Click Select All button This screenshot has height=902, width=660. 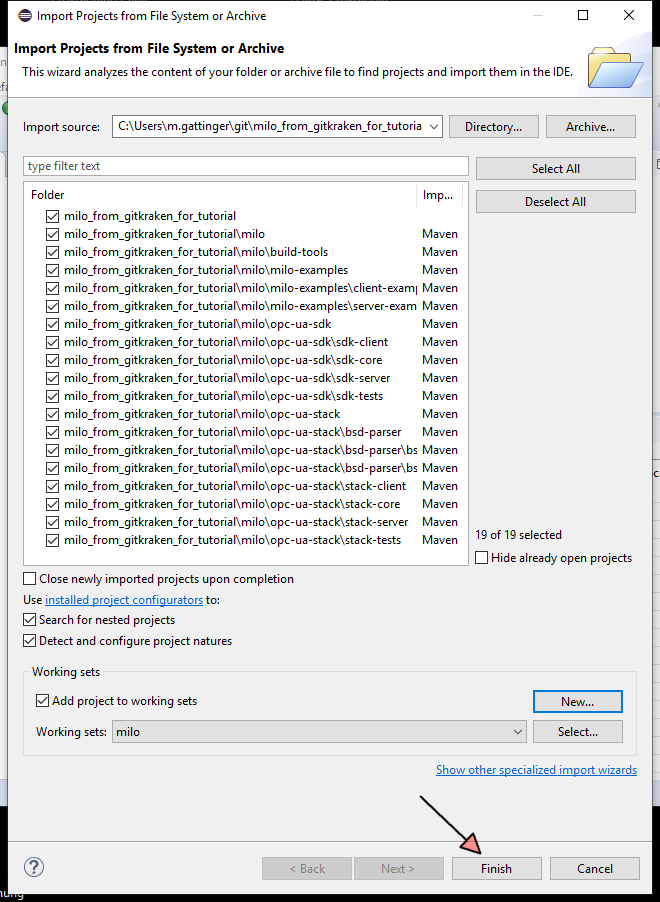[556, 169]
